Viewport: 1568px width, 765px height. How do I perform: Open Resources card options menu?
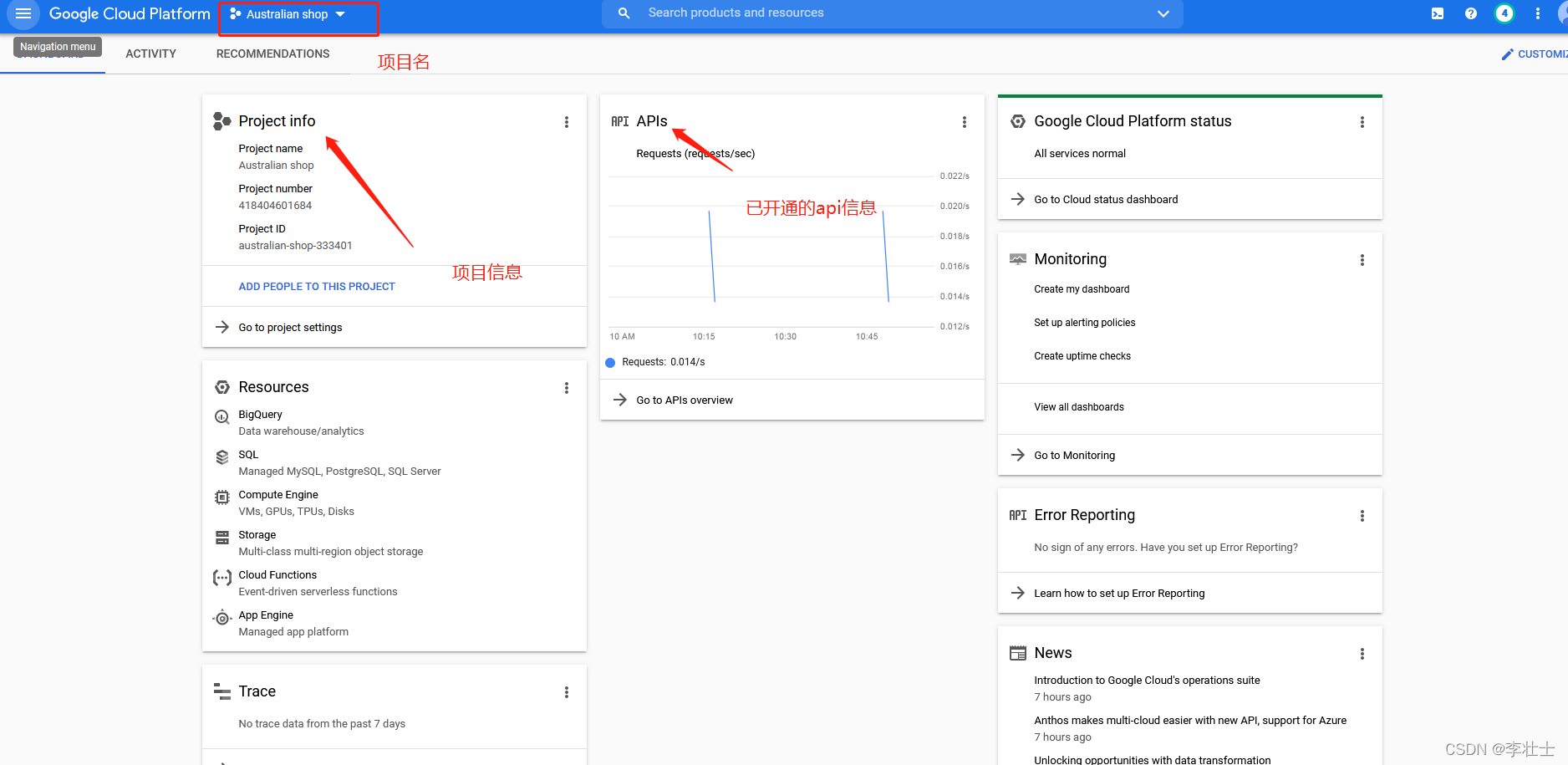click(x=567, y=388)
